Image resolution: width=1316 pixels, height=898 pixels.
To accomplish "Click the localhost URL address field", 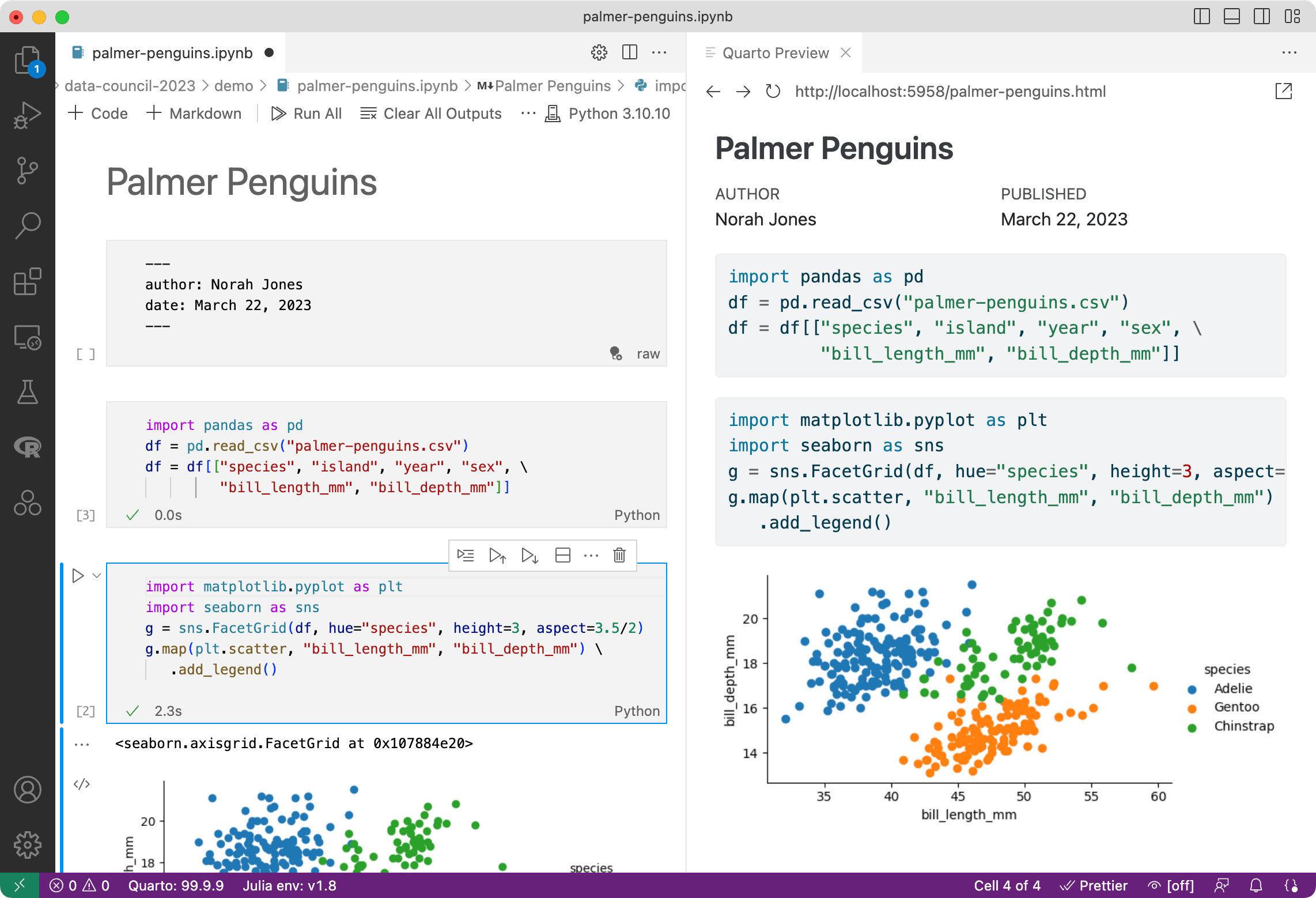I will 950,91.
